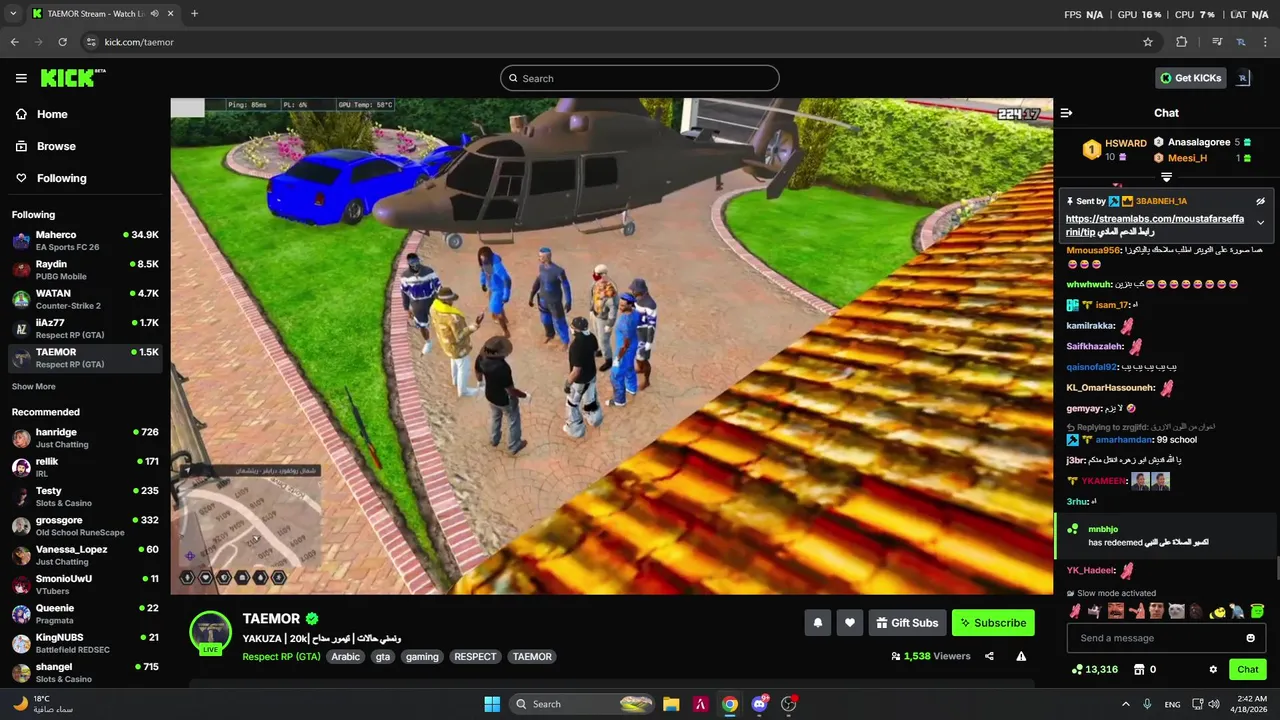Screen dimensions: 1280x720
Task: Open a new browser tab
Action: (x=194, y=14)
